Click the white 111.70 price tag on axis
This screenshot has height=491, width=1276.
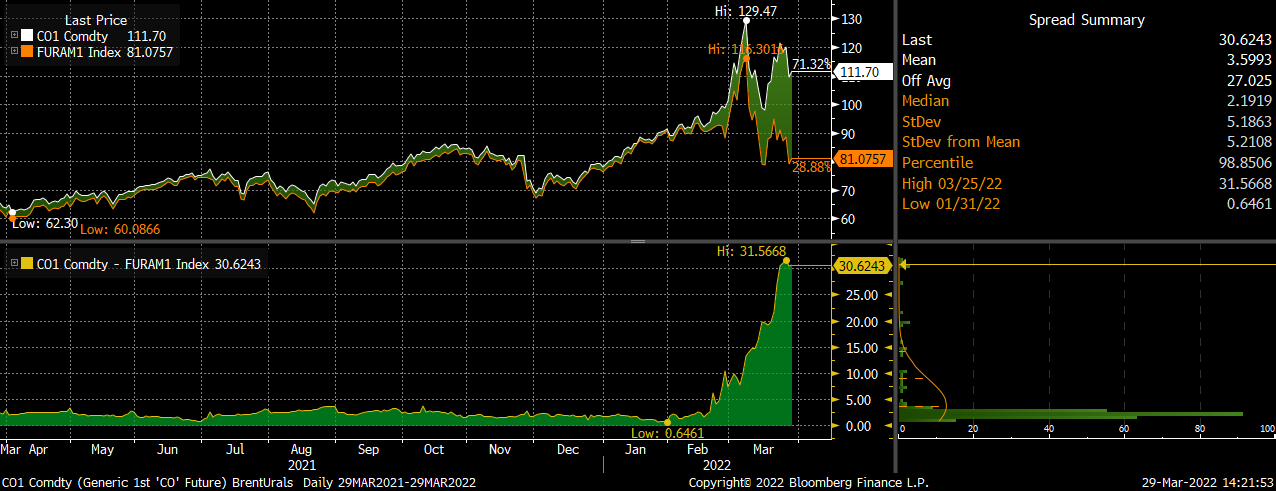pyautogui.click(x=856, y=72)
